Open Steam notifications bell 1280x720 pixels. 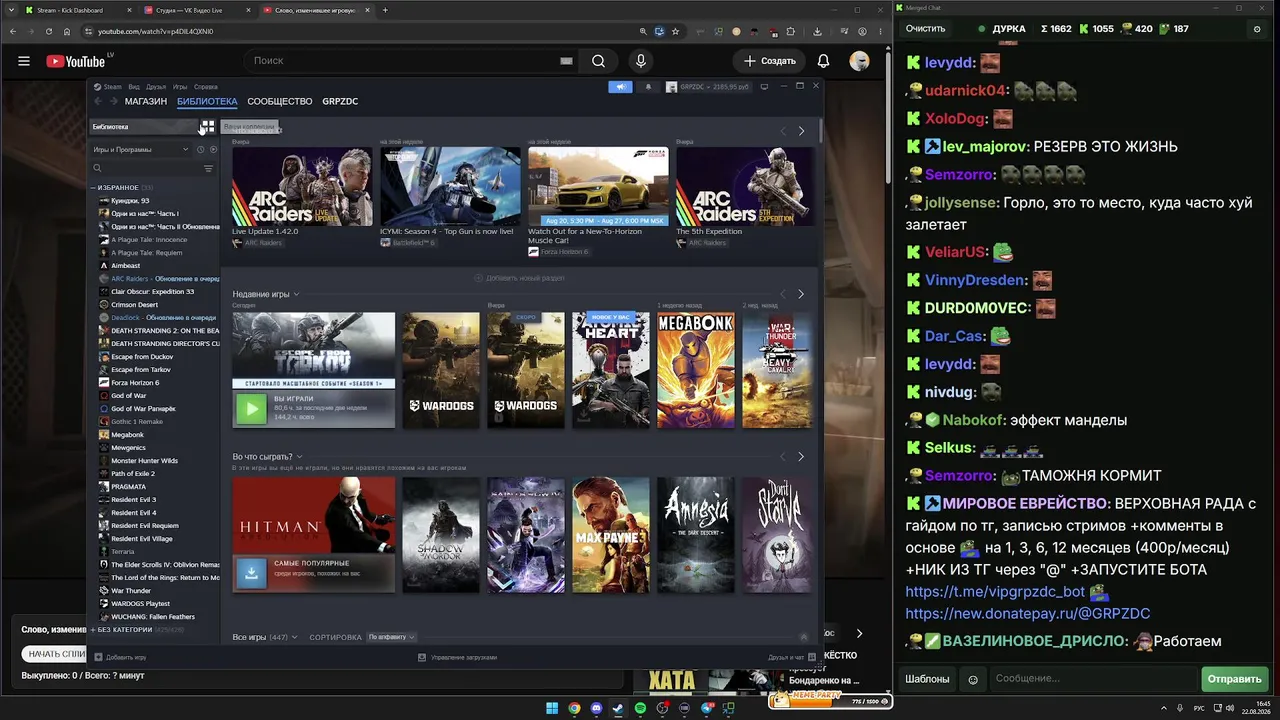(648, 87)
